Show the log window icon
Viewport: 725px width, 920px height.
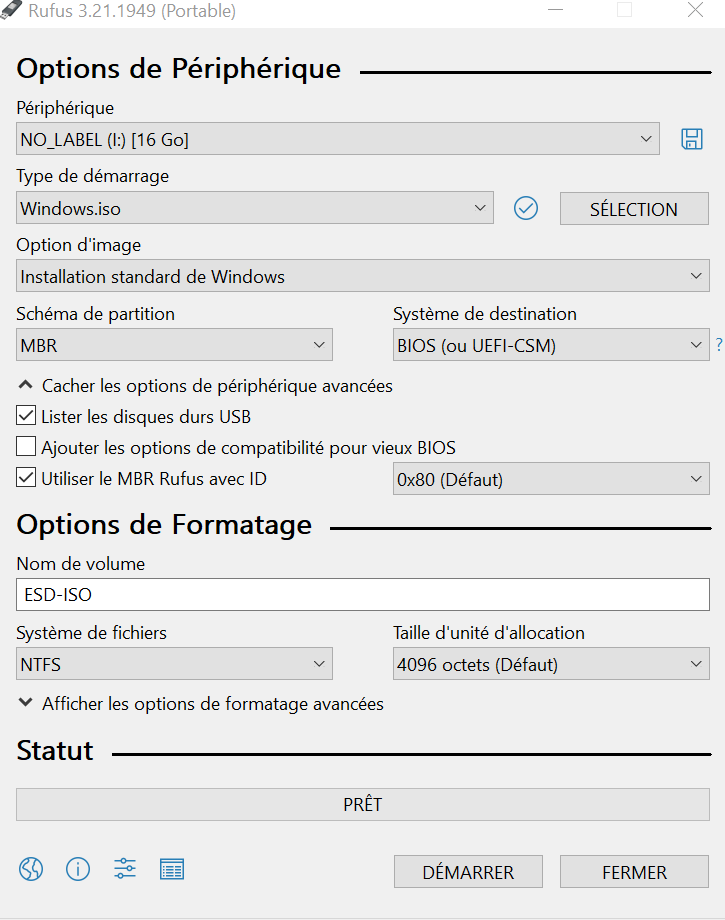tap(172, 869)
